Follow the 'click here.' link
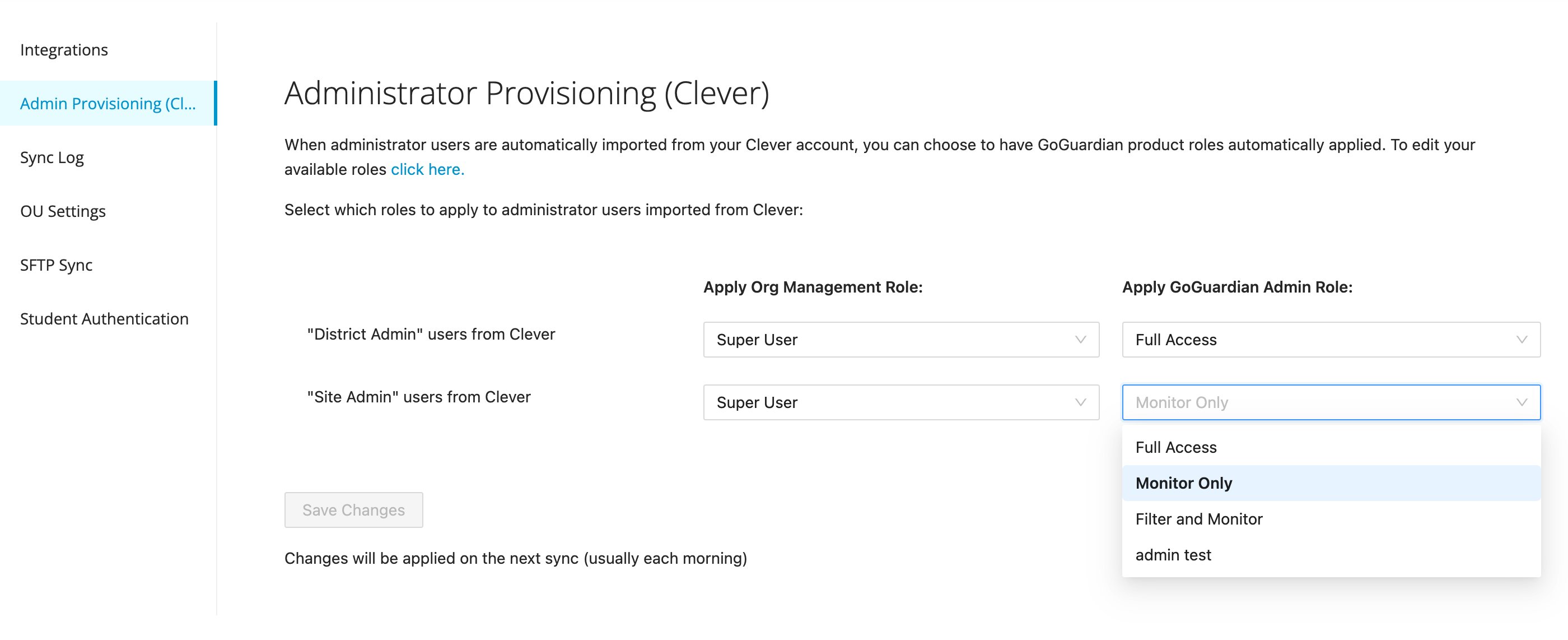1568x640 pixels. [x=427, y=169]
